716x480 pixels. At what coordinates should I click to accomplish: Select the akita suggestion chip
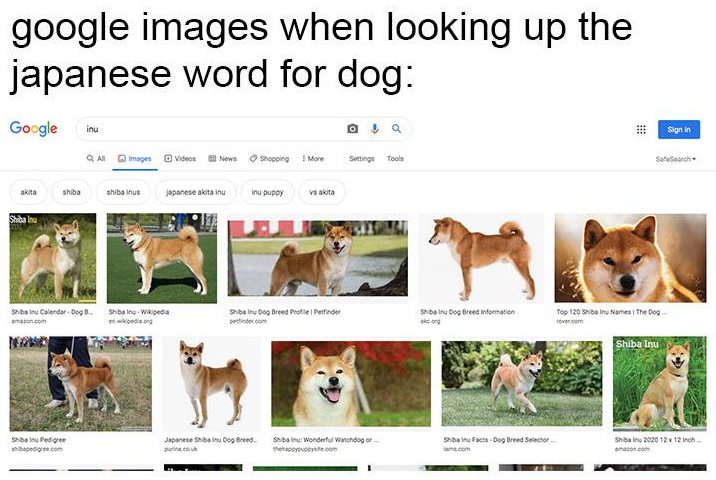pos(28,192)
